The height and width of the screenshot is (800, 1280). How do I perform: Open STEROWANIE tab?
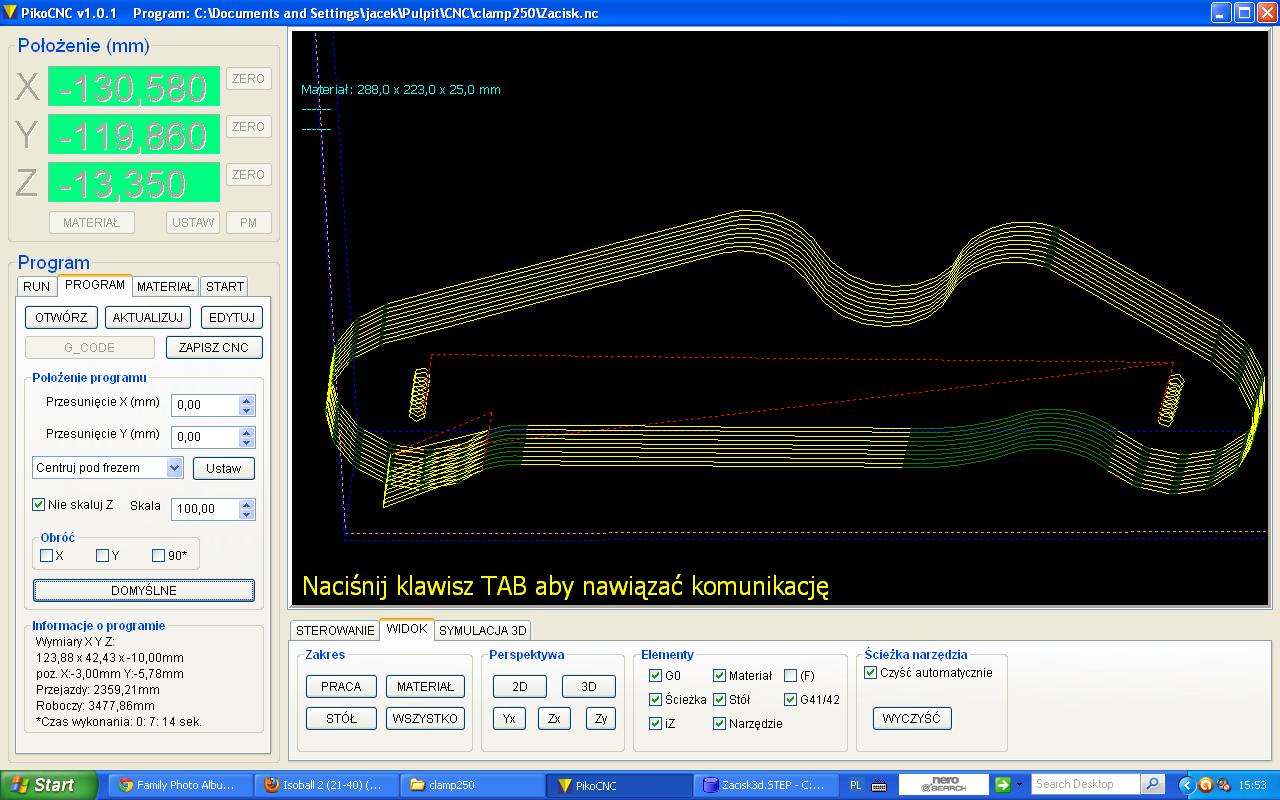click(x=335, y=630)
